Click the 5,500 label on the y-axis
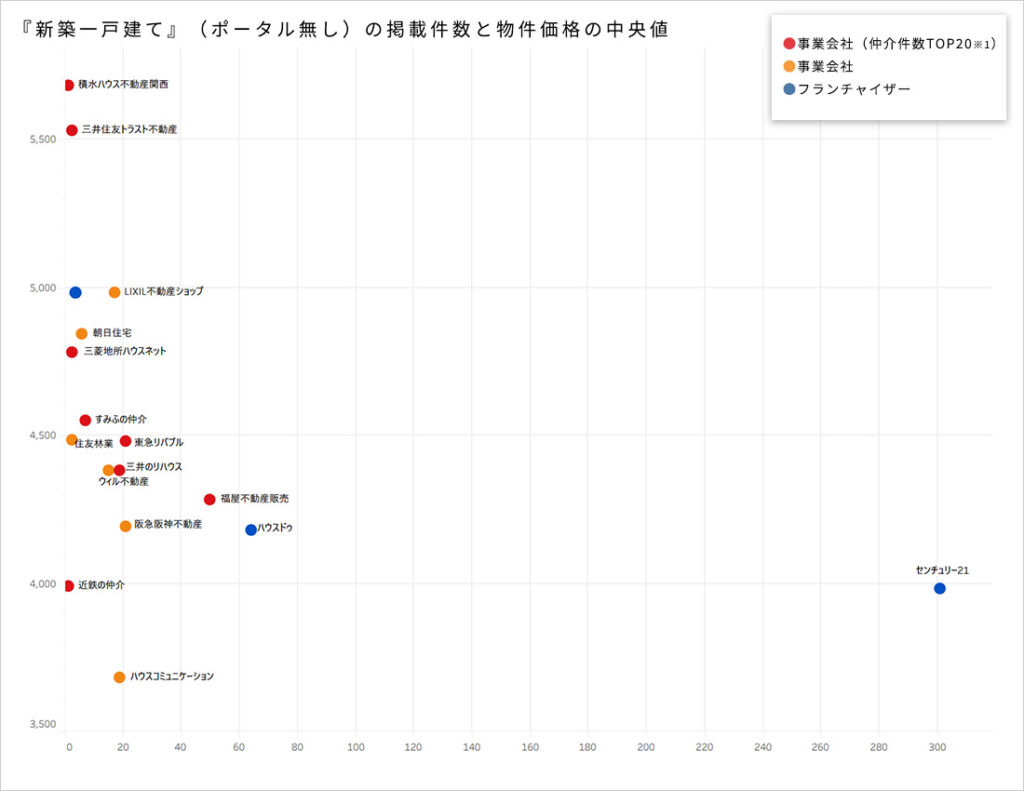Screen dimensions: 1024x791 tap(41, 139)
